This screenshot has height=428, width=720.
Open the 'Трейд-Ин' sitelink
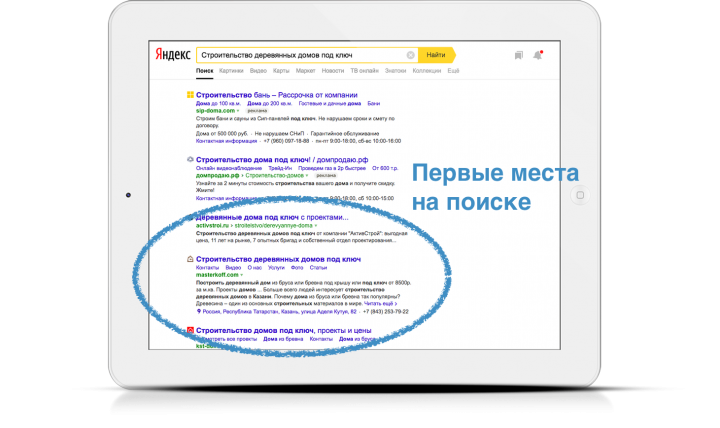coord(280,168)
